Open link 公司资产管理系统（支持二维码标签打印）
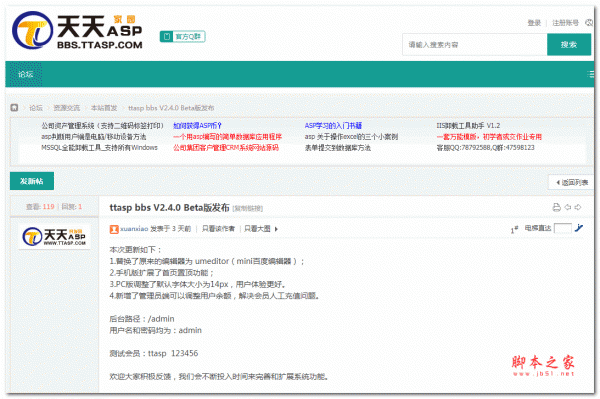 coord(103,125)
